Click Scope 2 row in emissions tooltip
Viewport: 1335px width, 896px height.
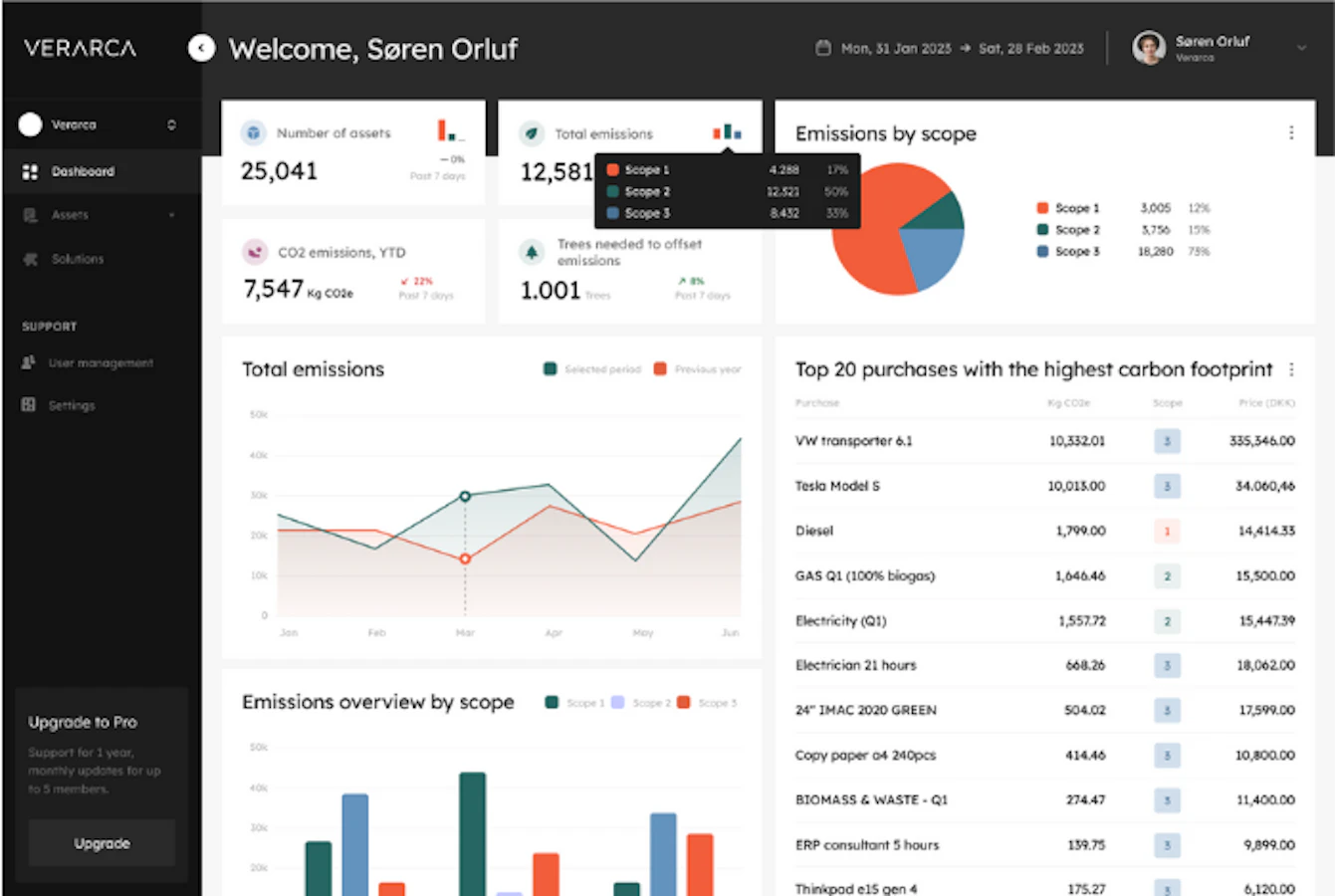pyautogui.click(x=727, y=191)
